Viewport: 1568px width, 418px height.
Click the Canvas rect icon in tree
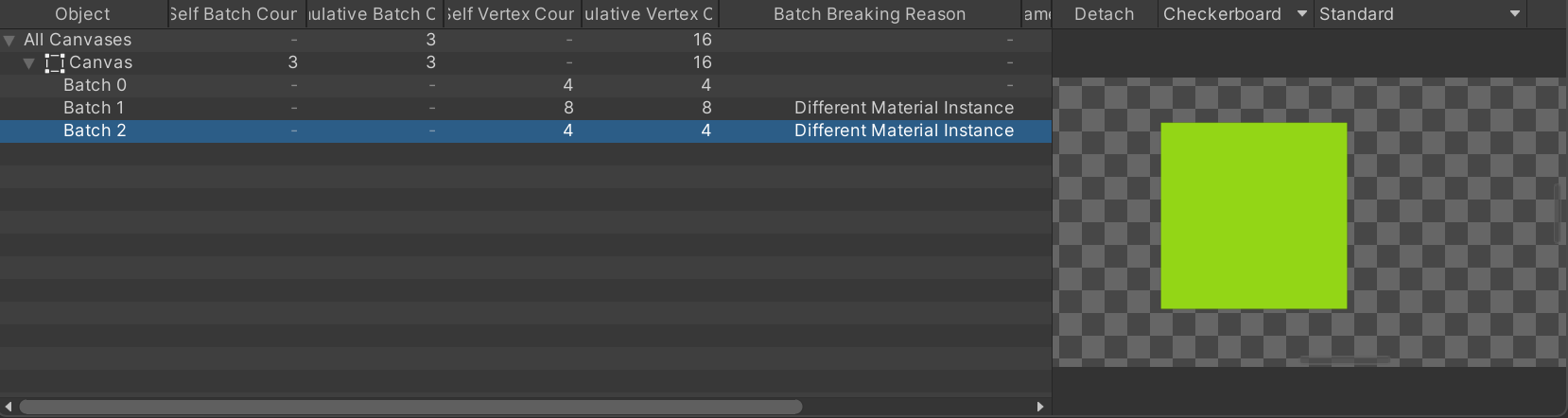click(55, 63)
